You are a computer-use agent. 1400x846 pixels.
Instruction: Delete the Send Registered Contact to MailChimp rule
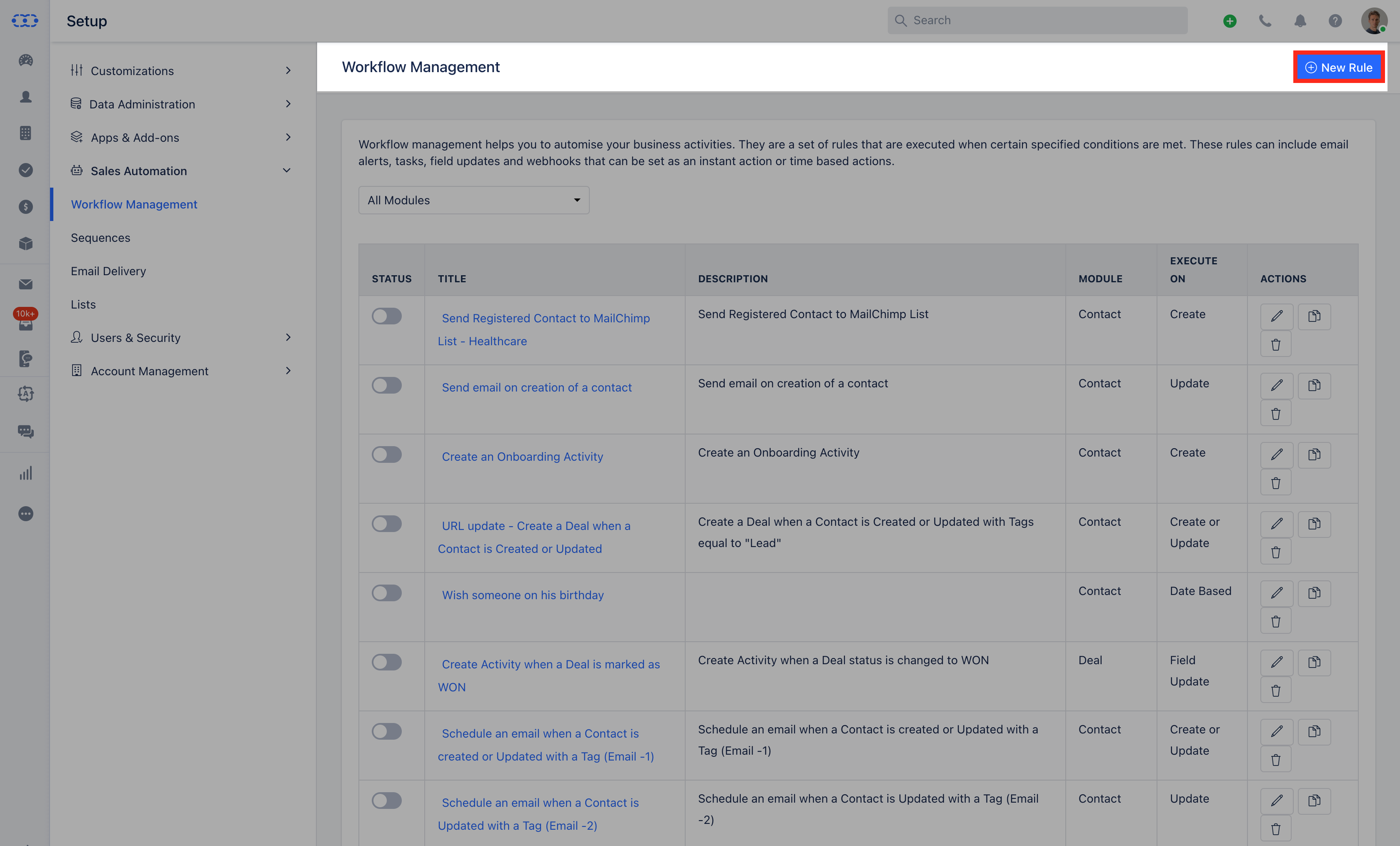pos(1275,344)
